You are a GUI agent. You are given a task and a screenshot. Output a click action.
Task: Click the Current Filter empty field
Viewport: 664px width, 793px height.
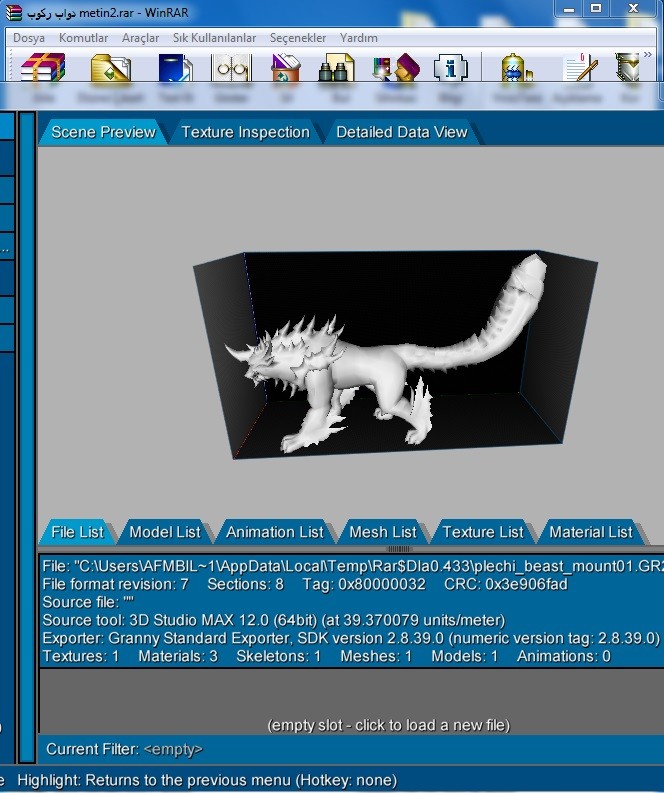point(173,749)
